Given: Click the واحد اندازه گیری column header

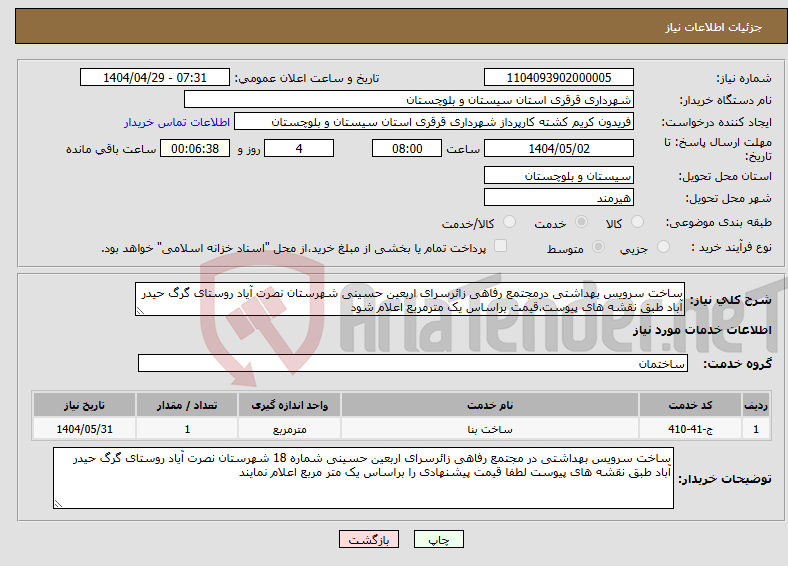Looking at the screenshot, I should pyautogui.click(x=289, y=405).
